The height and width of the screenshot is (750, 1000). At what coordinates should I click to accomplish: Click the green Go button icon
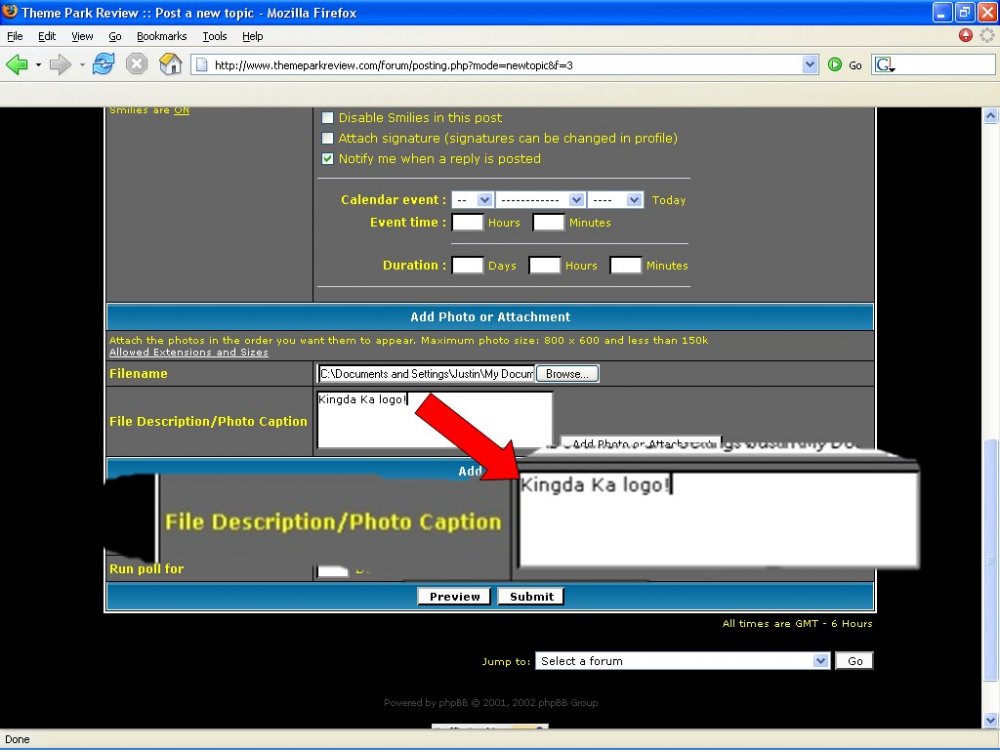[x=835, y=65]
